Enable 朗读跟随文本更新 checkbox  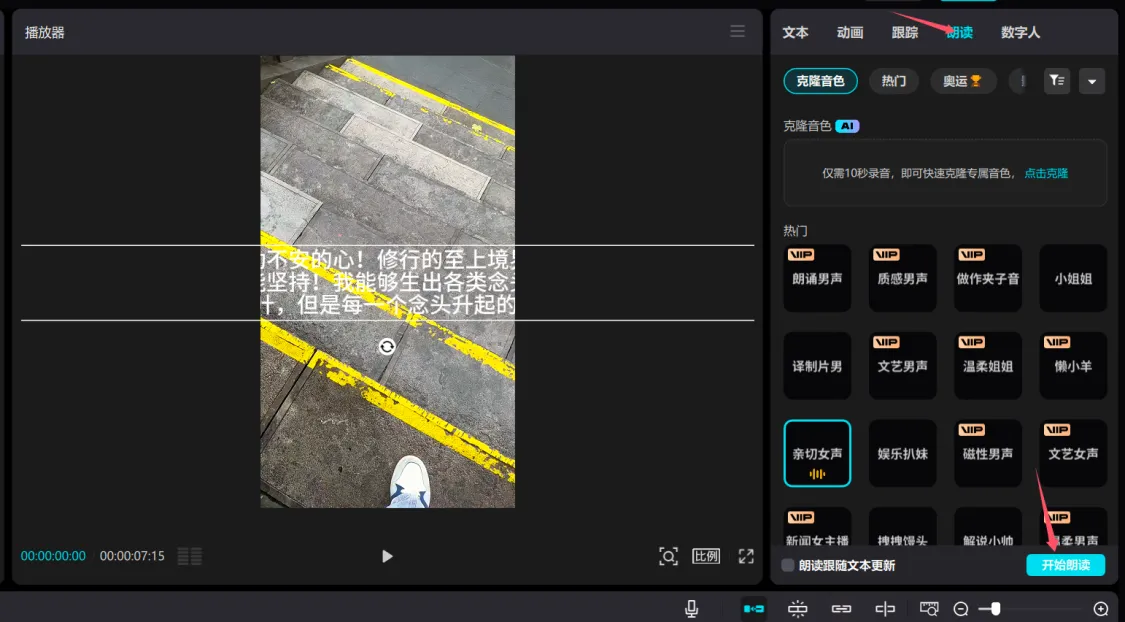tap(788, 565)
